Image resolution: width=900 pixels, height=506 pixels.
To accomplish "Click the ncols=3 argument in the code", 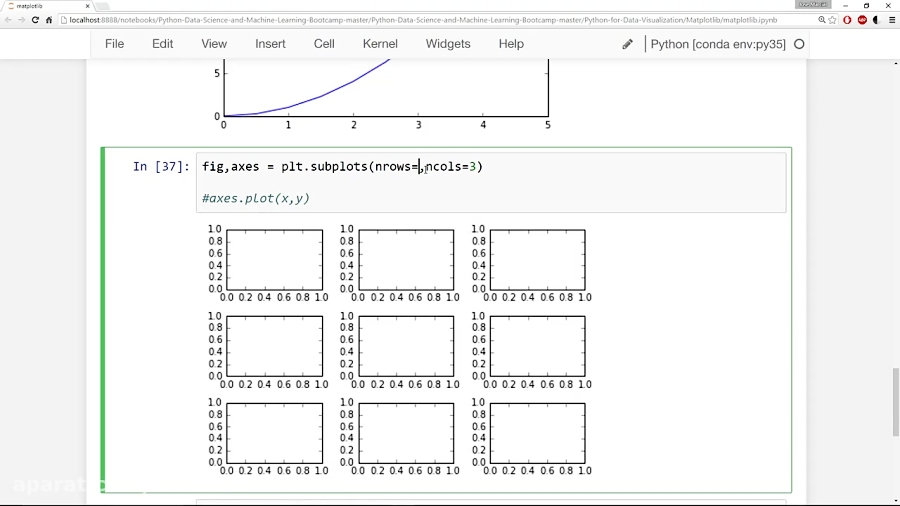I will tap(451, 166).
